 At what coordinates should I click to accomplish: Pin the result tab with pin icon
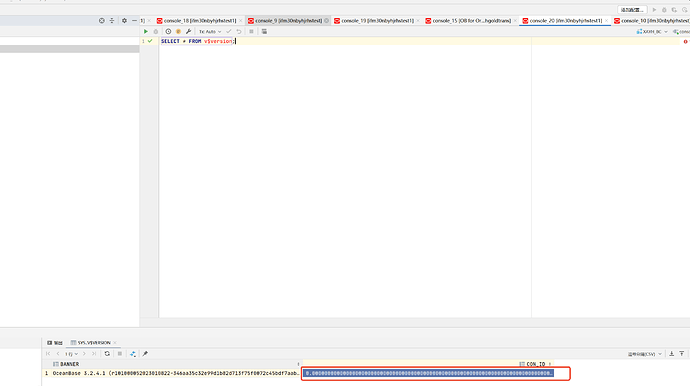click(145, 354)
